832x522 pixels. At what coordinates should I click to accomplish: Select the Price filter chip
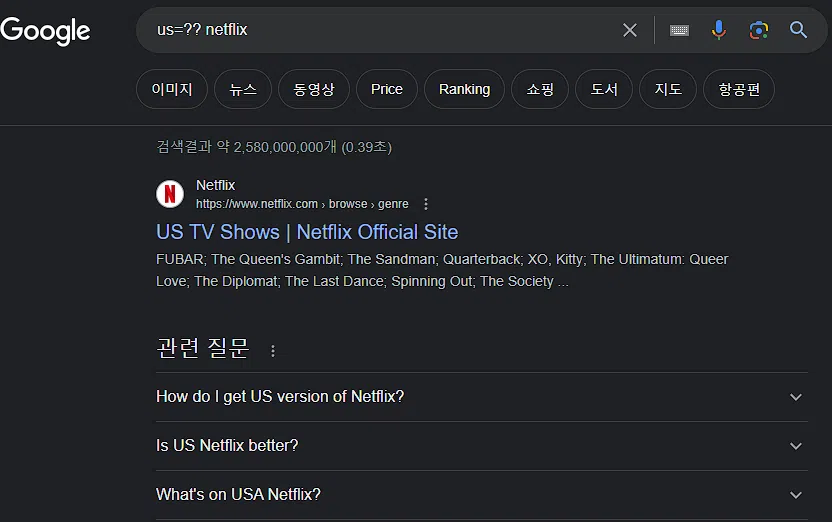387,89
